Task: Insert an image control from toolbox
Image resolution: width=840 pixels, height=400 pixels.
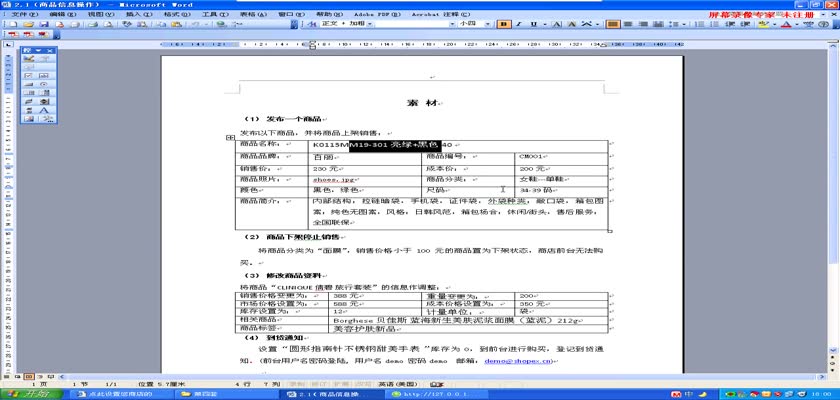Action: coord(29,119)
